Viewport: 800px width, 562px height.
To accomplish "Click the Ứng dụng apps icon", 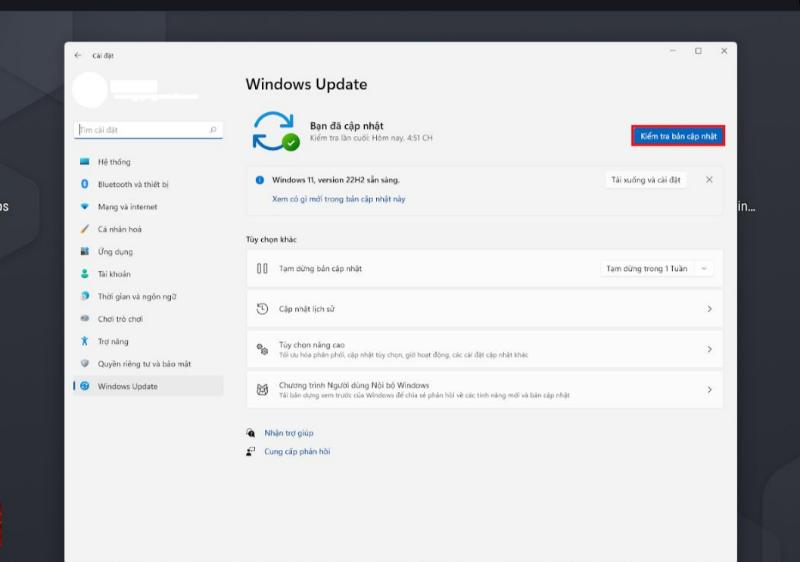I will click(x=85, y=251).
